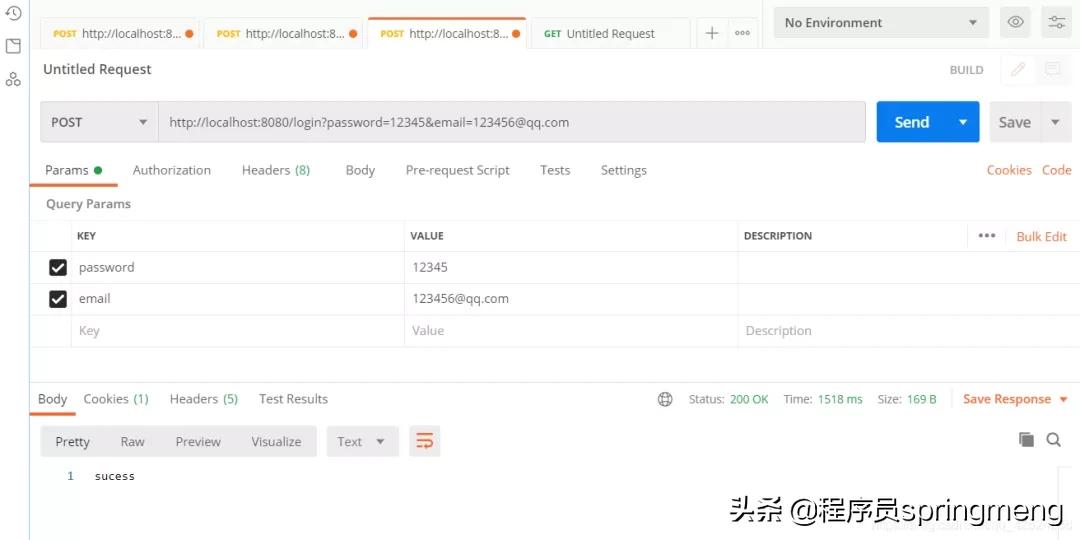The image size is (1080, 540).
Task: Open the Text response format dropdown
Action: coord(362,442)
